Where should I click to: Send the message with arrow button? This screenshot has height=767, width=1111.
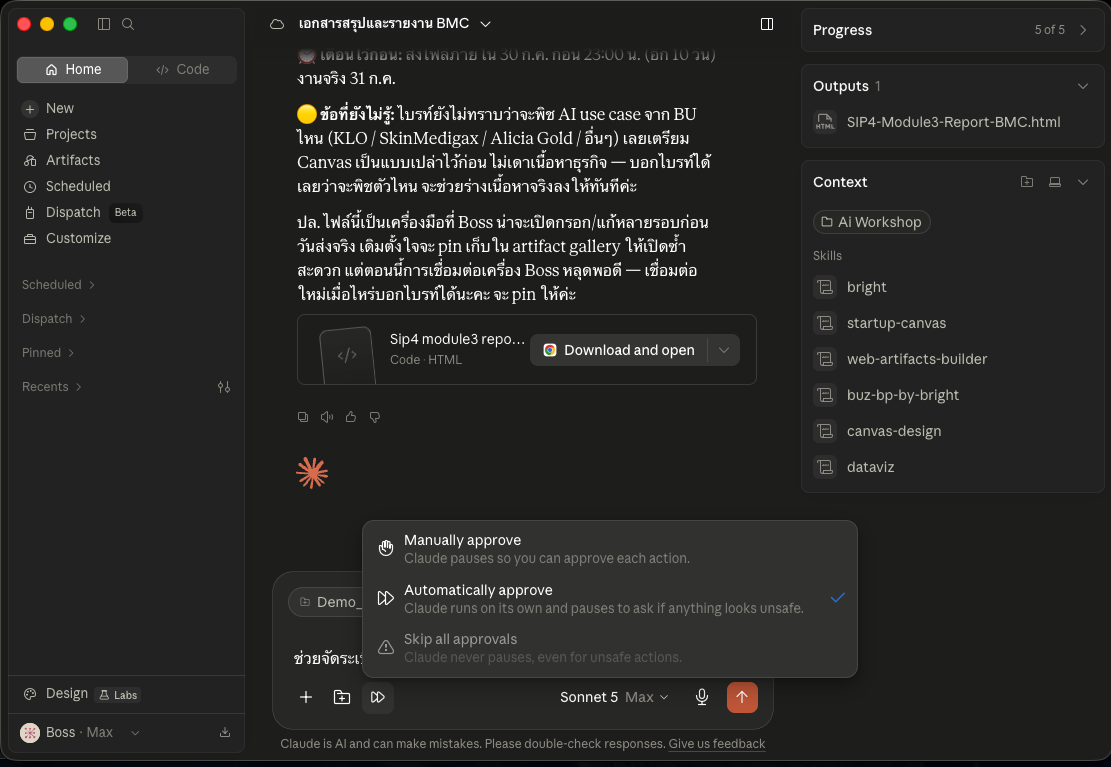pyautogui.click(x=742, y=697)
